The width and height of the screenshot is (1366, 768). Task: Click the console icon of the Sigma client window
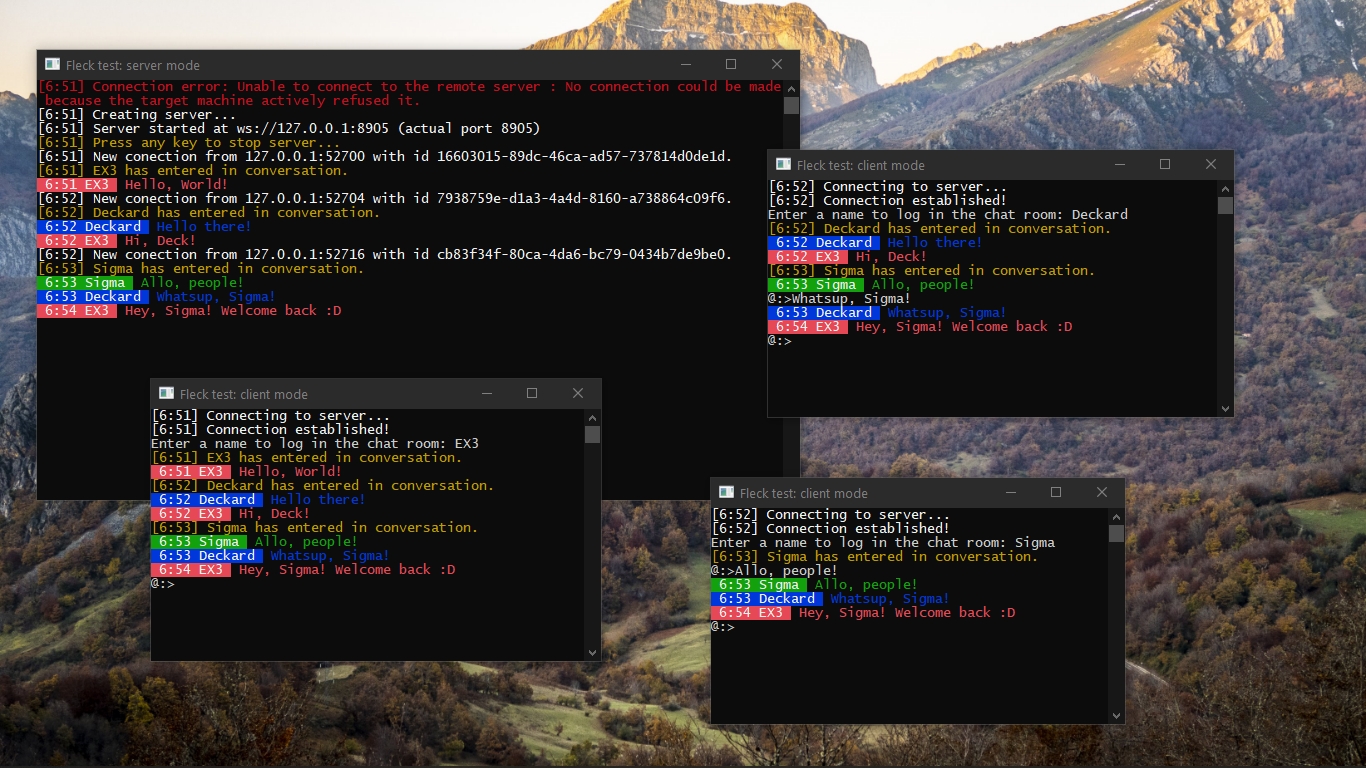coord(726,493)
